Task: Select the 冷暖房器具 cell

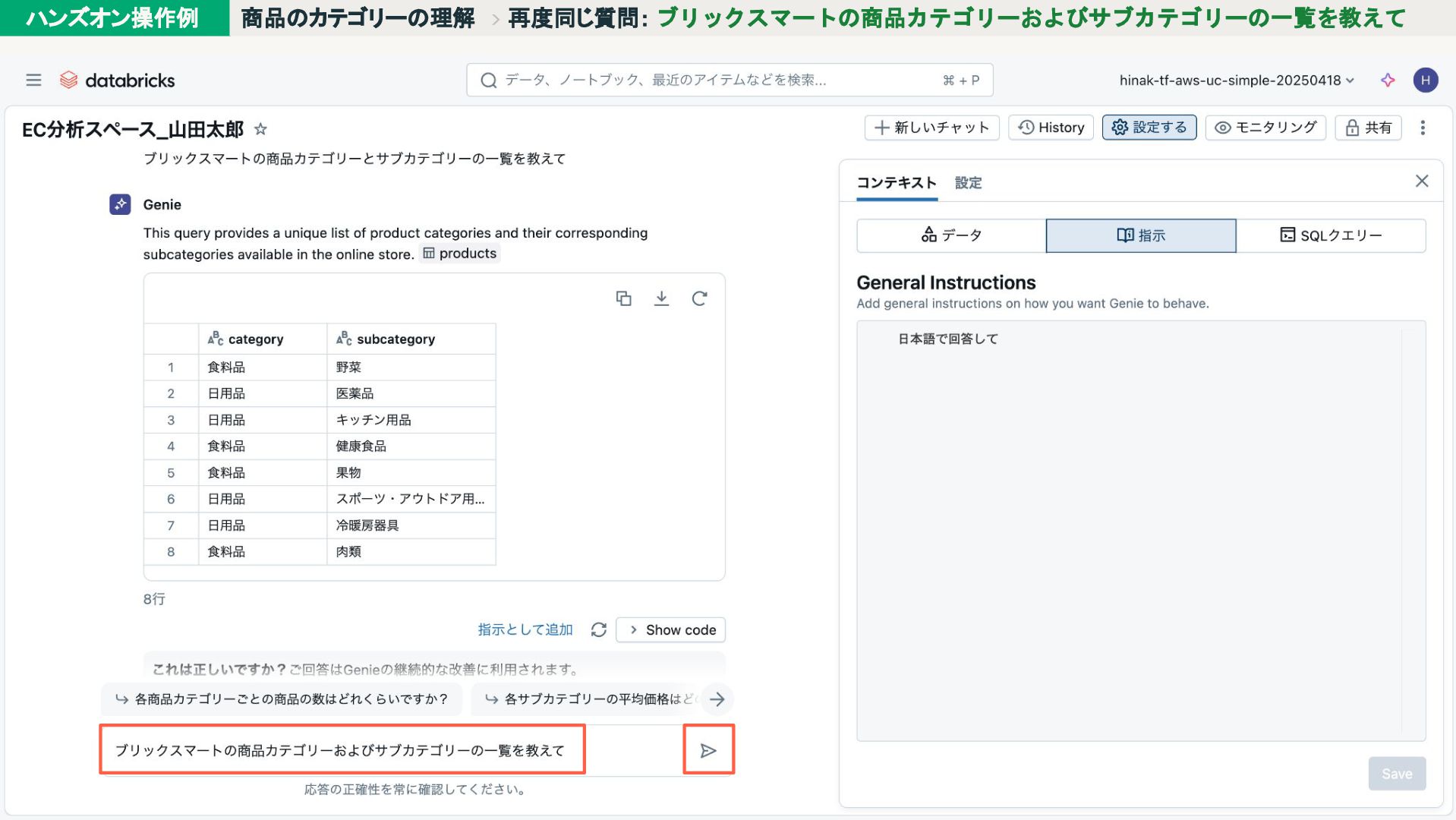Action: 411,525
